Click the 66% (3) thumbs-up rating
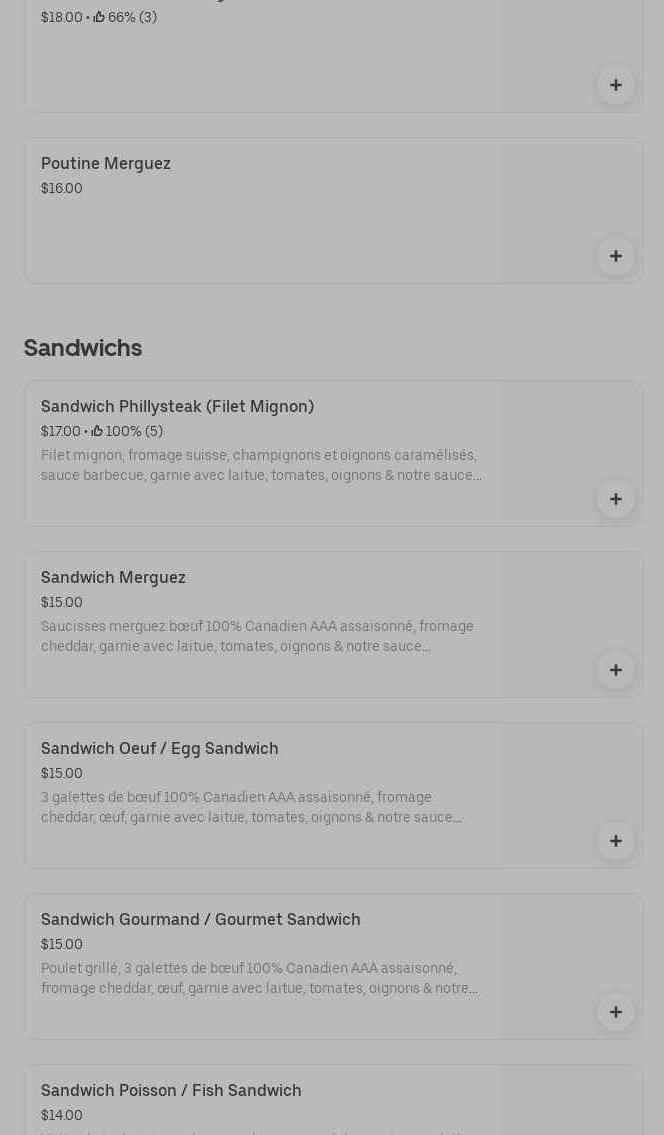This screenshot has width=664, height=1135. pyautogui.click(x=125, y=17)
